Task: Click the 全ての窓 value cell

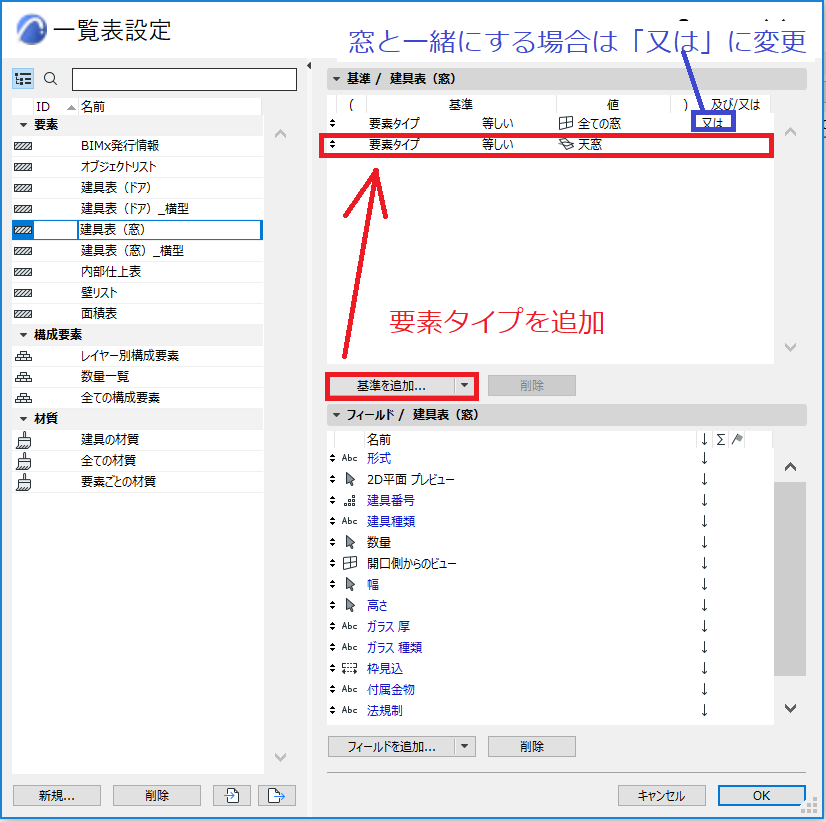Action: click(599, 123)
